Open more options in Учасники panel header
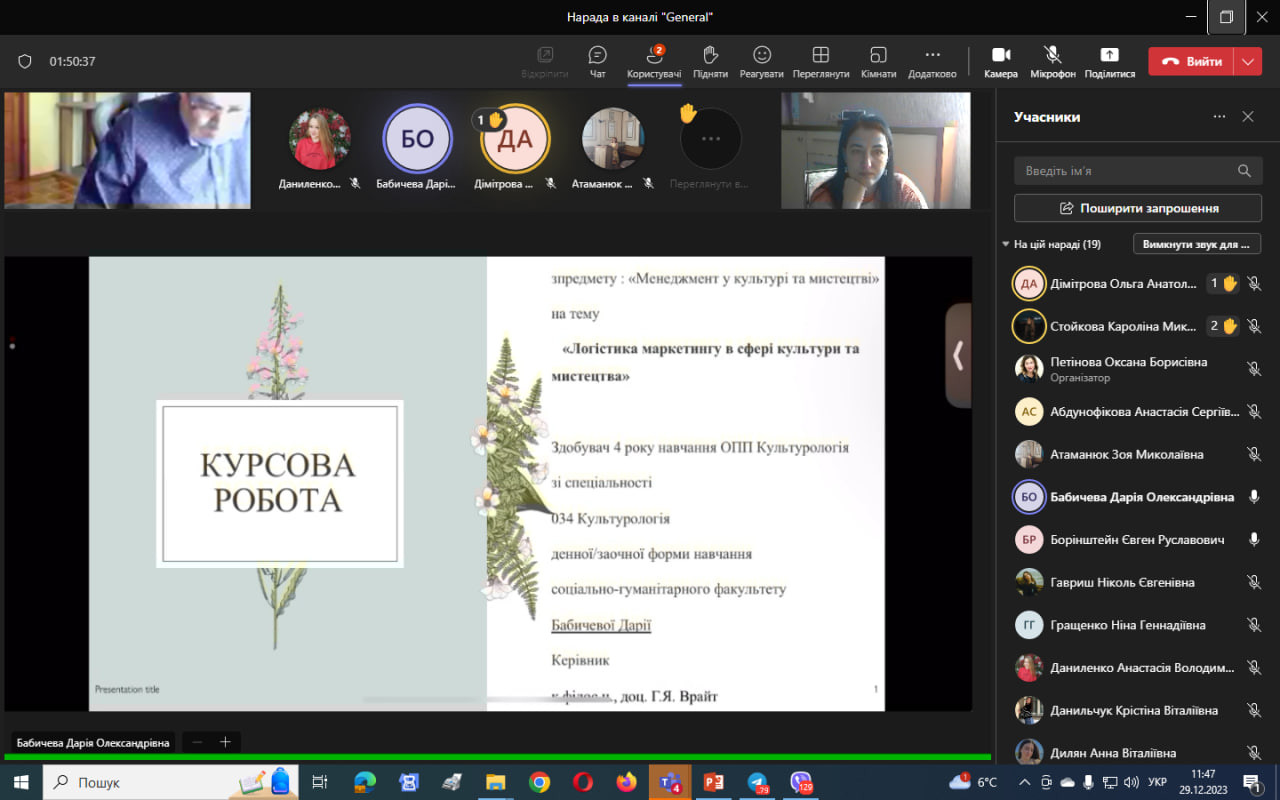The height and width of the screenshot is (800, 1280). [x=1219, y=117]
